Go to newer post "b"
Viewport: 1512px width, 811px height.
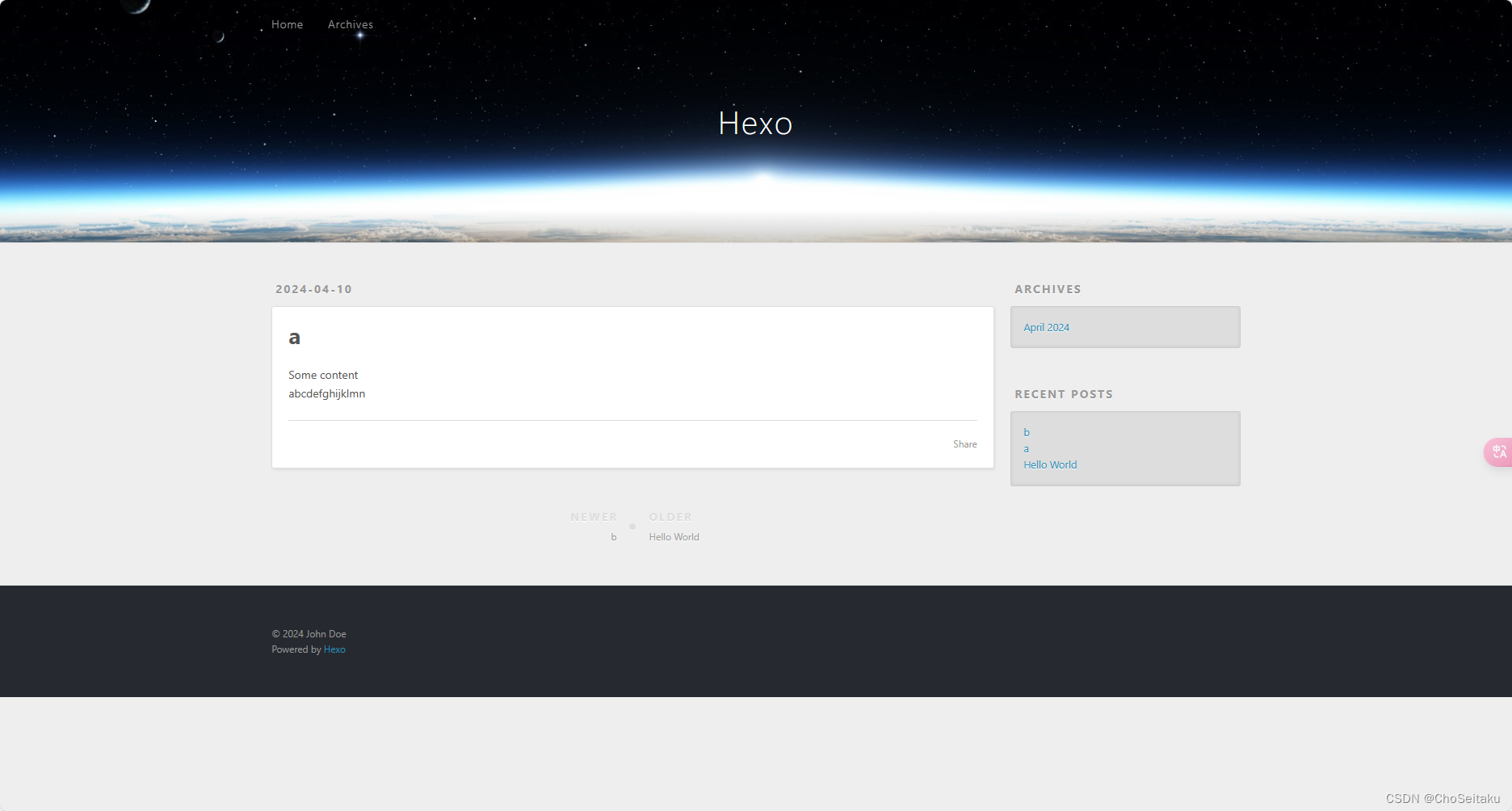614,537
